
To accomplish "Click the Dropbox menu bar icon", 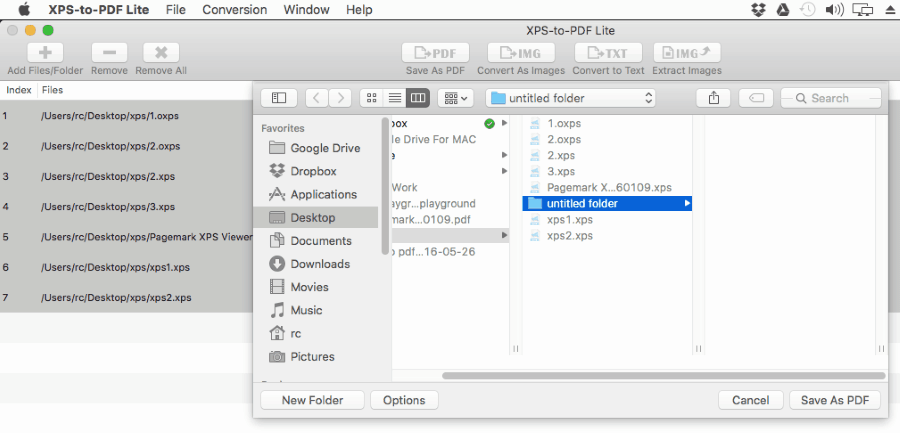I will [x=758, y=10].
